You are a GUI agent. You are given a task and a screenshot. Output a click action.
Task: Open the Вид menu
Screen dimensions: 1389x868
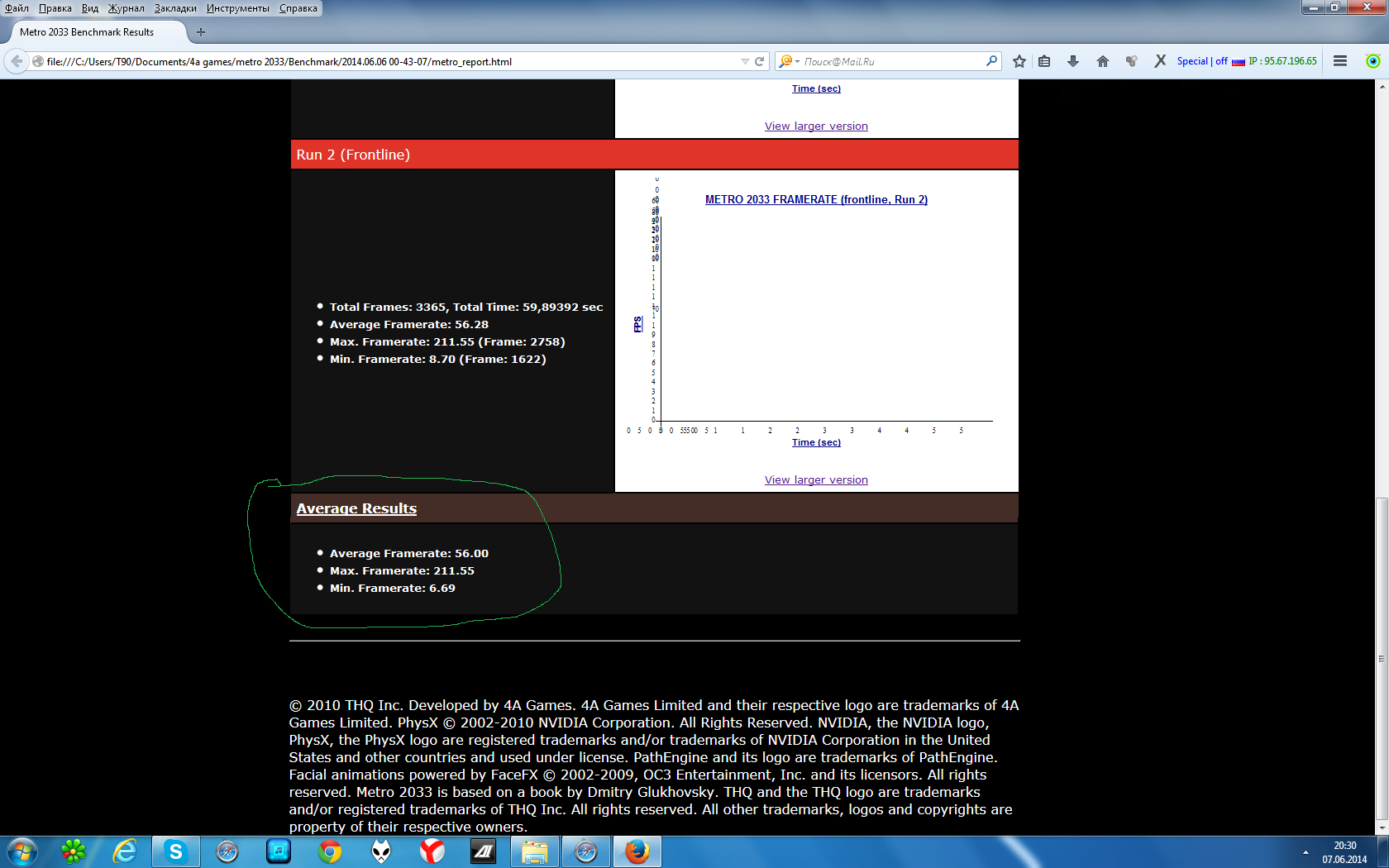90,8
